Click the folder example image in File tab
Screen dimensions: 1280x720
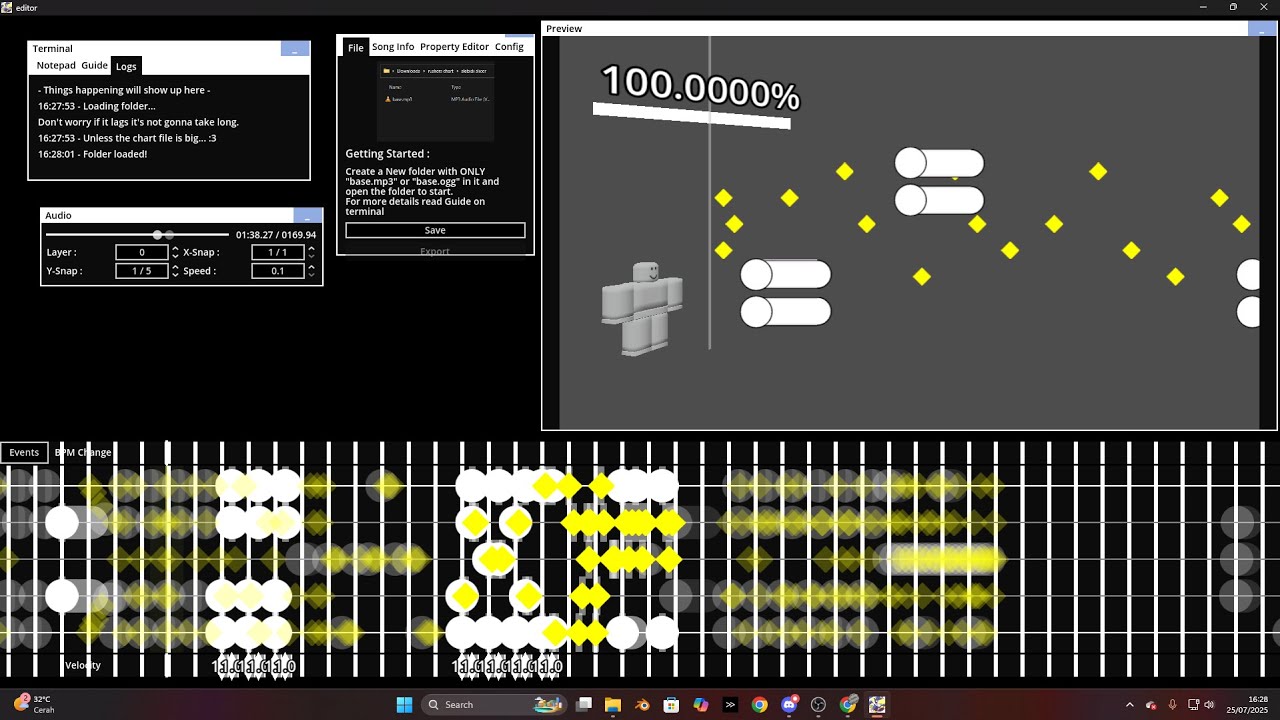pos(435,101)
